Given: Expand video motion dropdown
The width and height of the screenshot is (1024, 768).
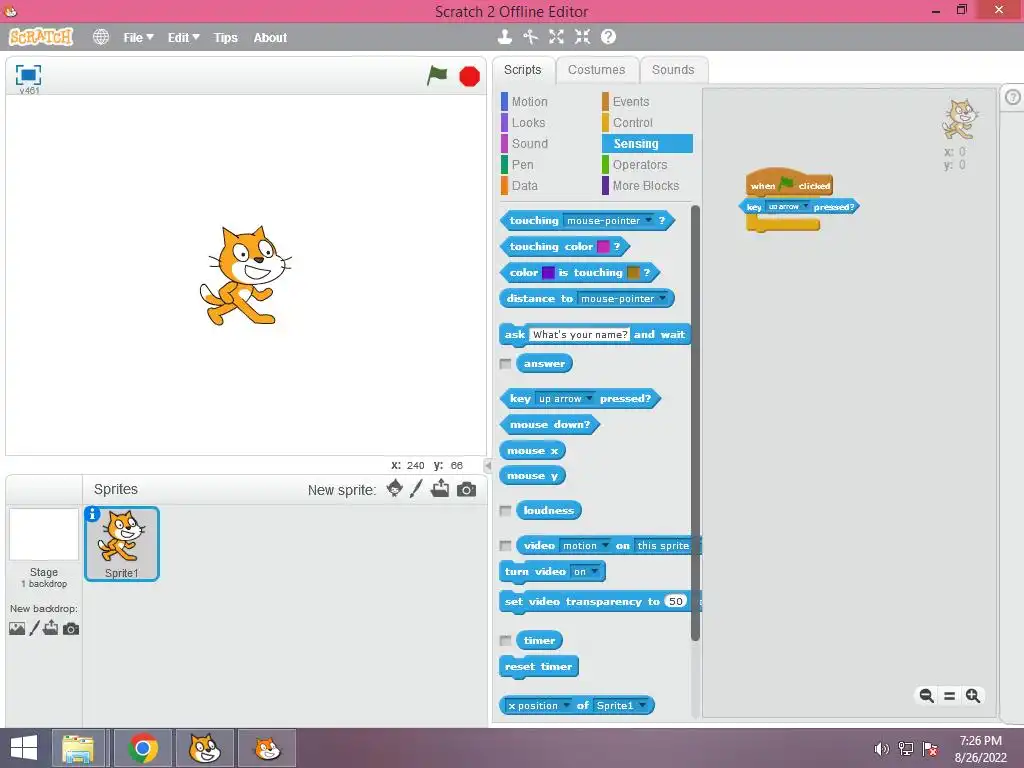Looking at the screenshot, I should [x=605, y=545].
